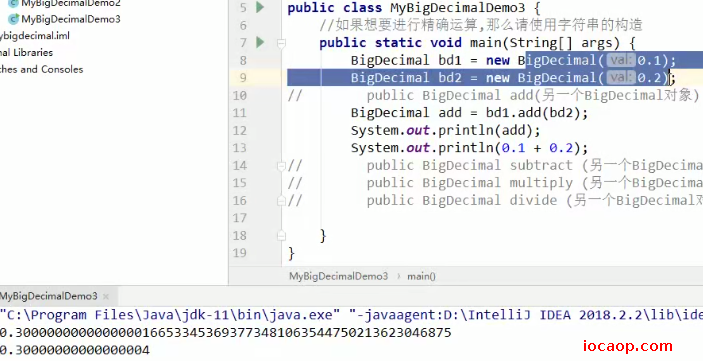Open MyBigDecimalDemo3 class icon in project tree
Screen dimensions: 703x361
point(14,19)
